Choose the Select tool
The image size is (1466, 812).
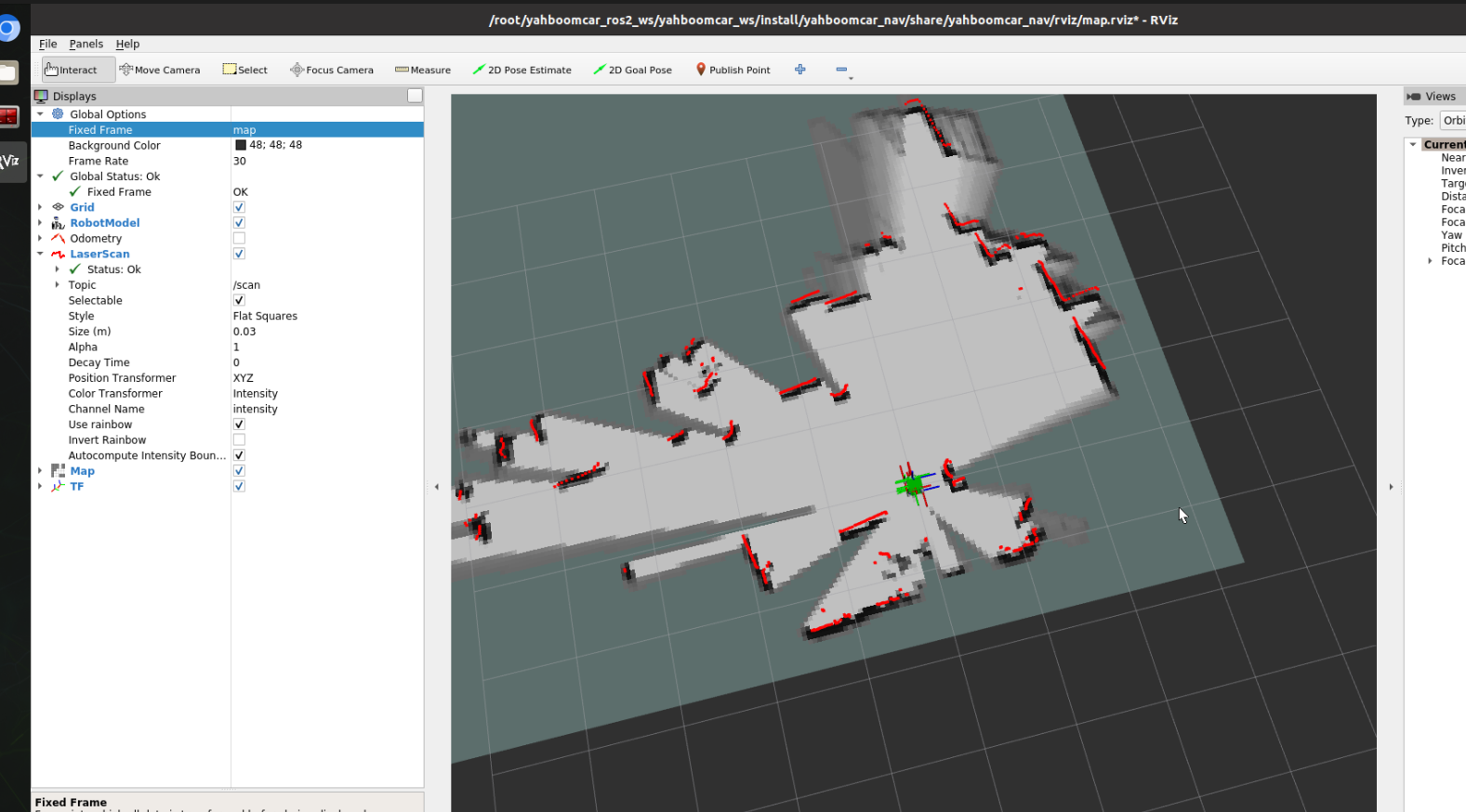click(245, 70)
